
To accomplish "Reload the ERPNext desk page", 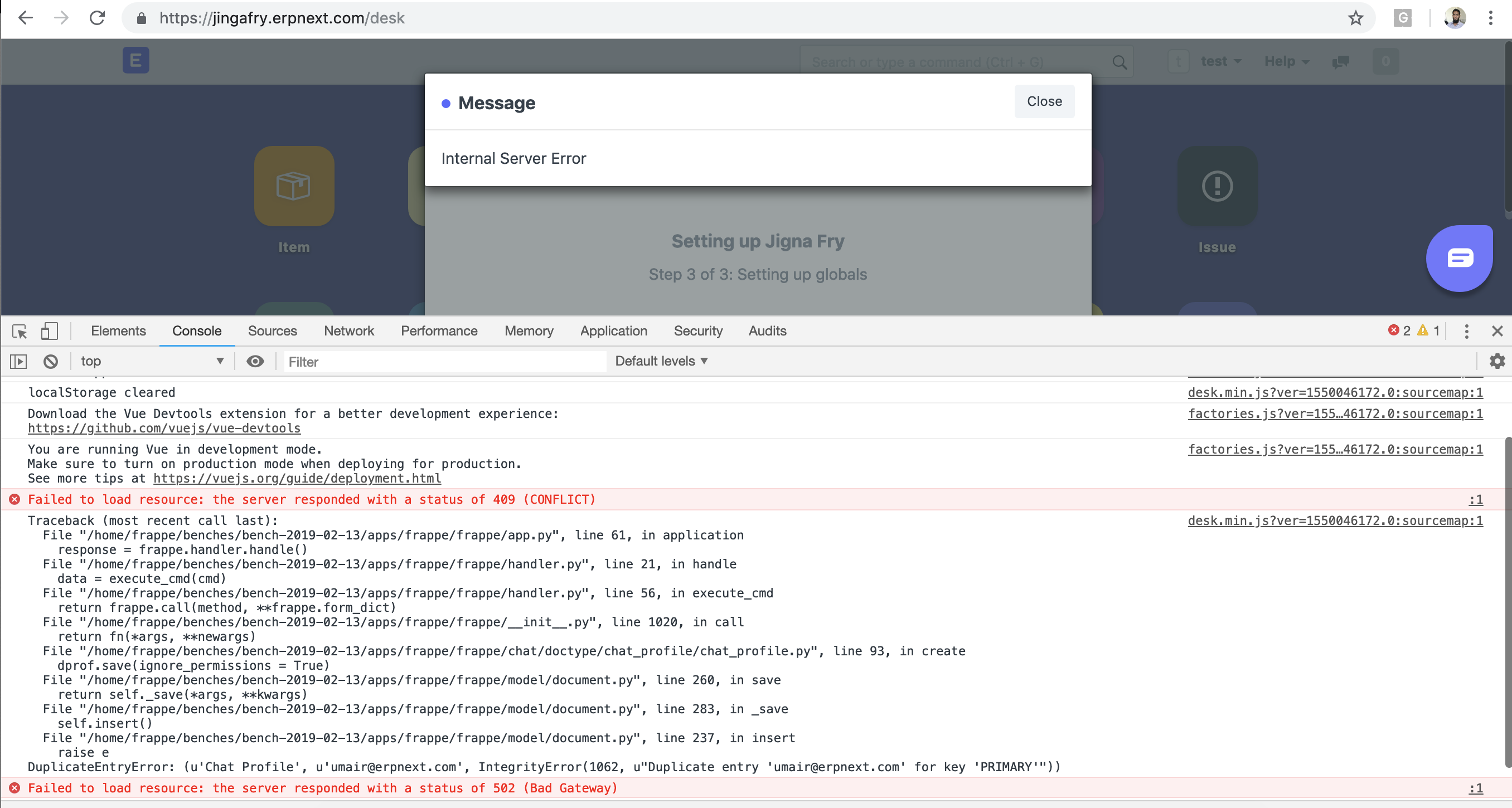I will click(98, 18).
